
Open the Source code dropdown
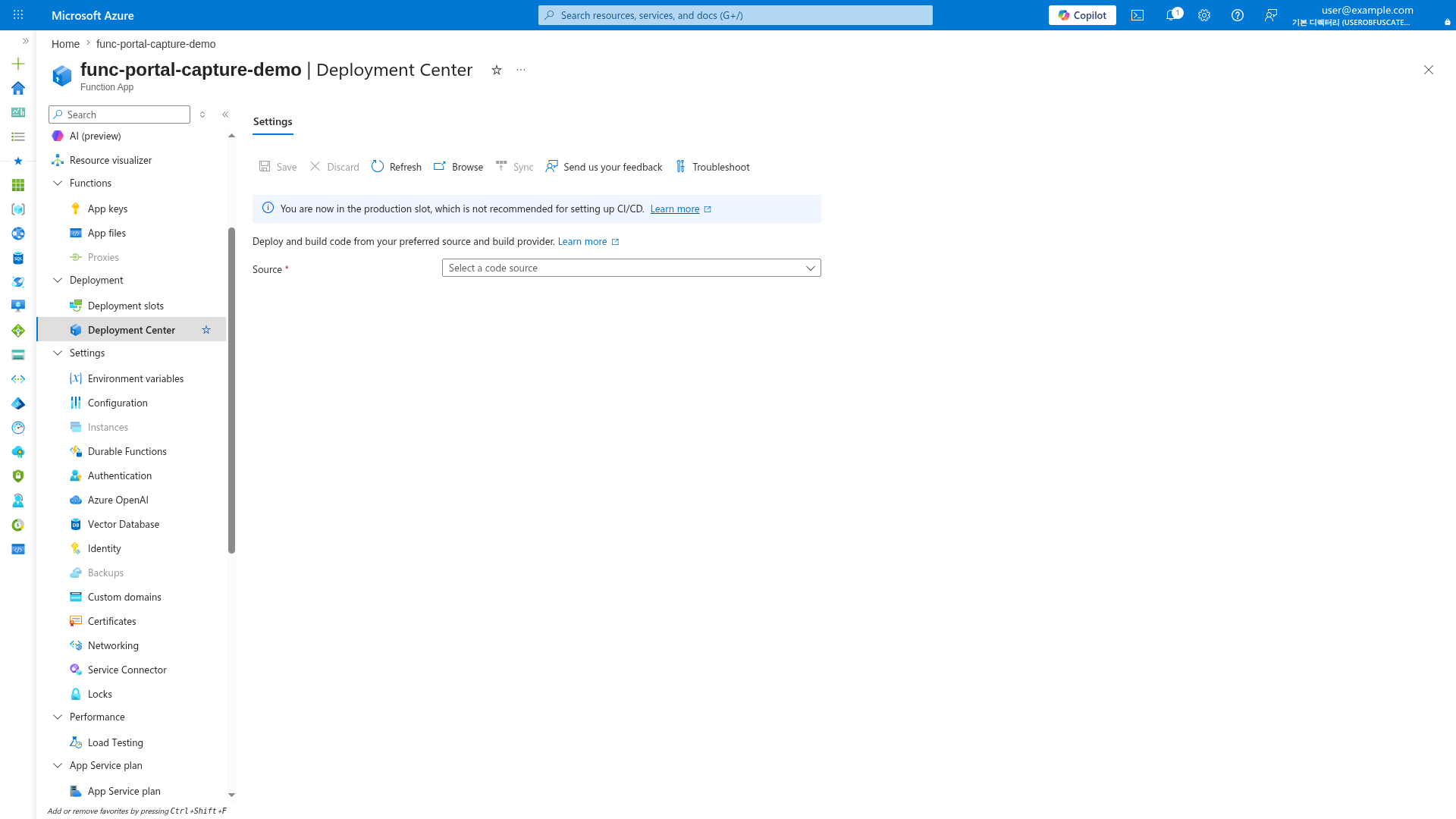[x=632, y=268]
